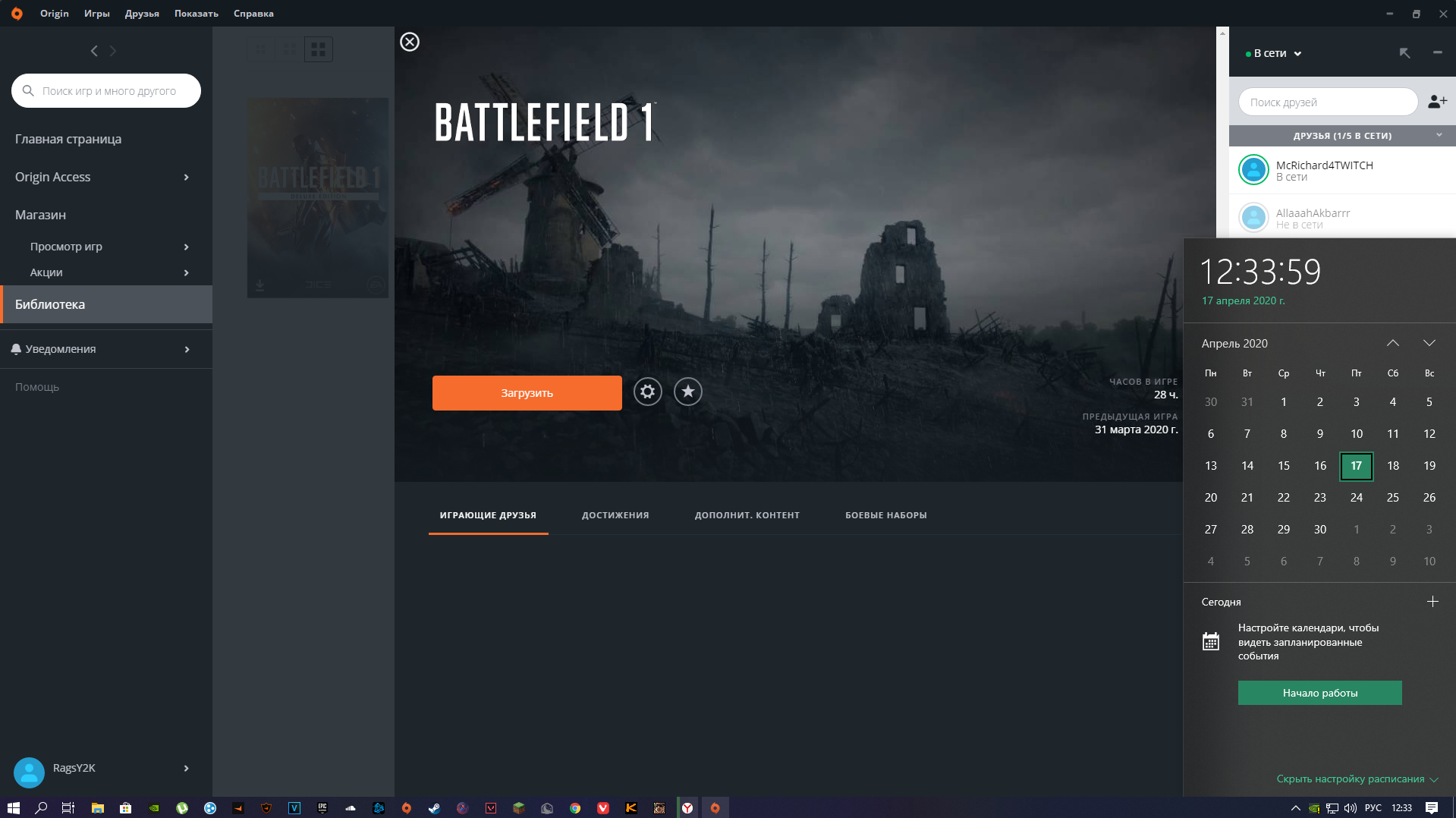This screenshot has width=1456, height=818.
Task: Open the Друзья menu
Action: pos(142,14)
